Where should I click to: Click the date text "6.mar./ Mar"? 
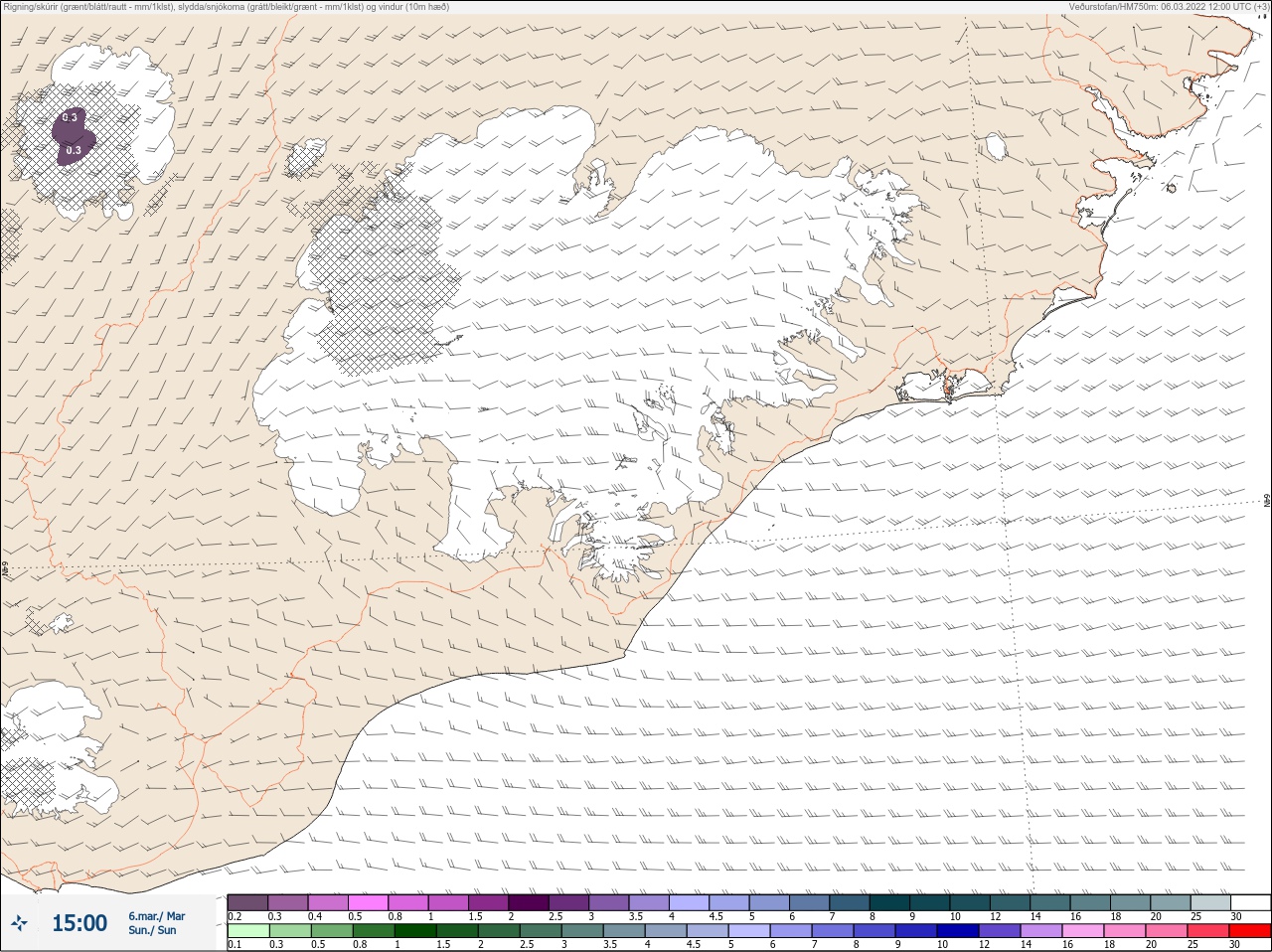click(x=156, y=916)
